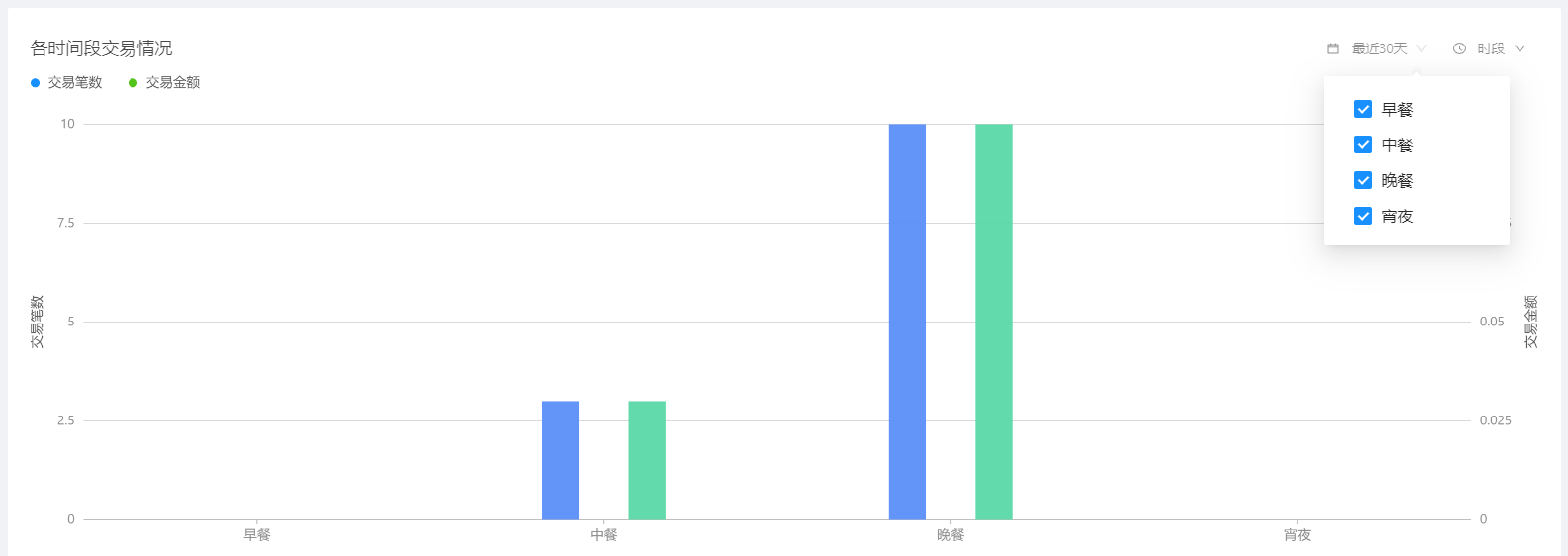1568x556 pixels.
Task: Disable the 宵夜 checkbox
Action: coord(1363,216)
